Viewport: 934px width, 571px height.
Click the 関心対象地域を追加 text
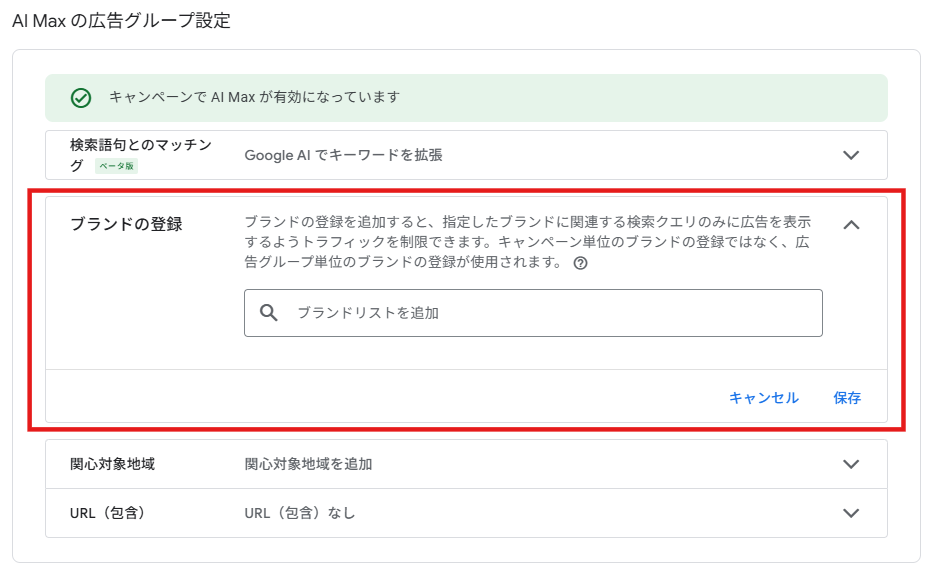pyautogui.click(x=308, y=464)
